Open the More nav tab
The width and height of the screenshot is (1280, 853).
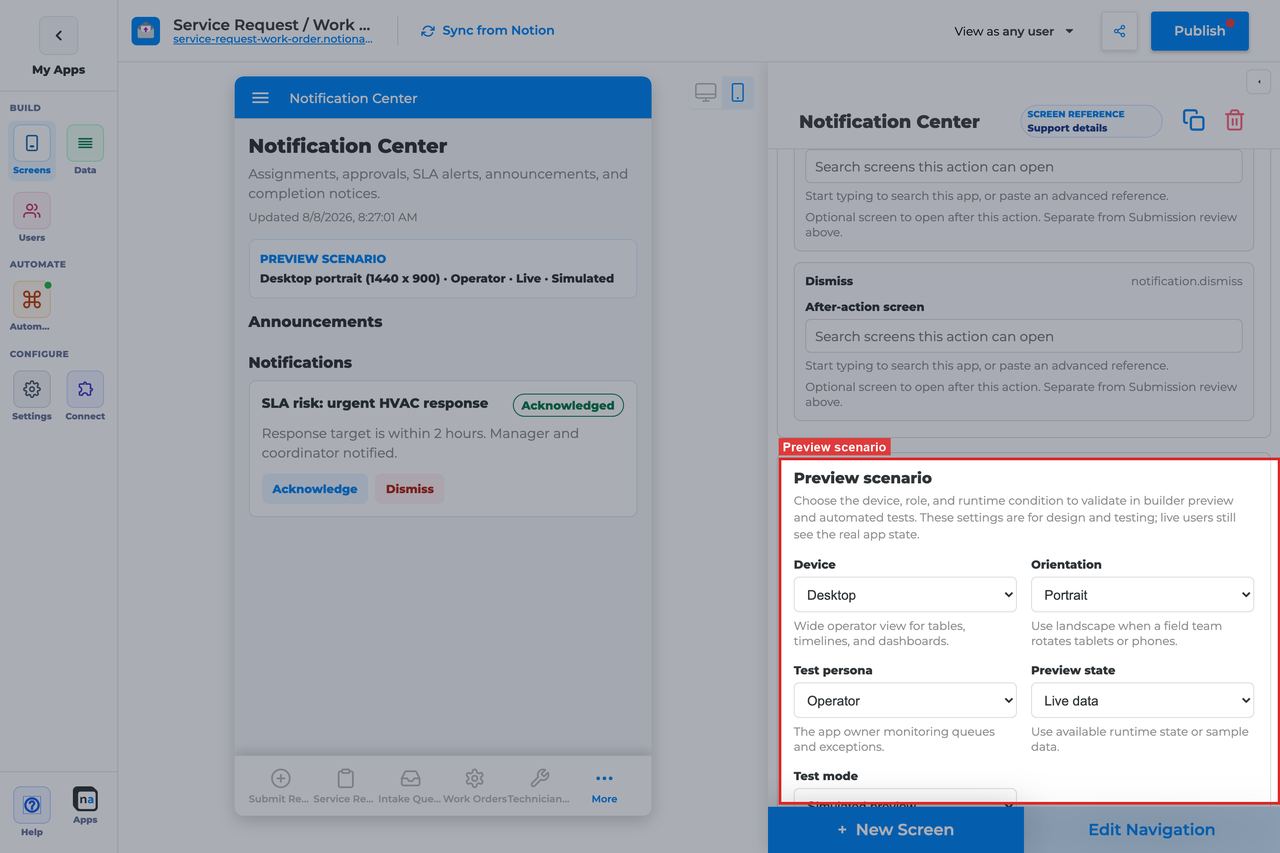[x=604, y=786]
